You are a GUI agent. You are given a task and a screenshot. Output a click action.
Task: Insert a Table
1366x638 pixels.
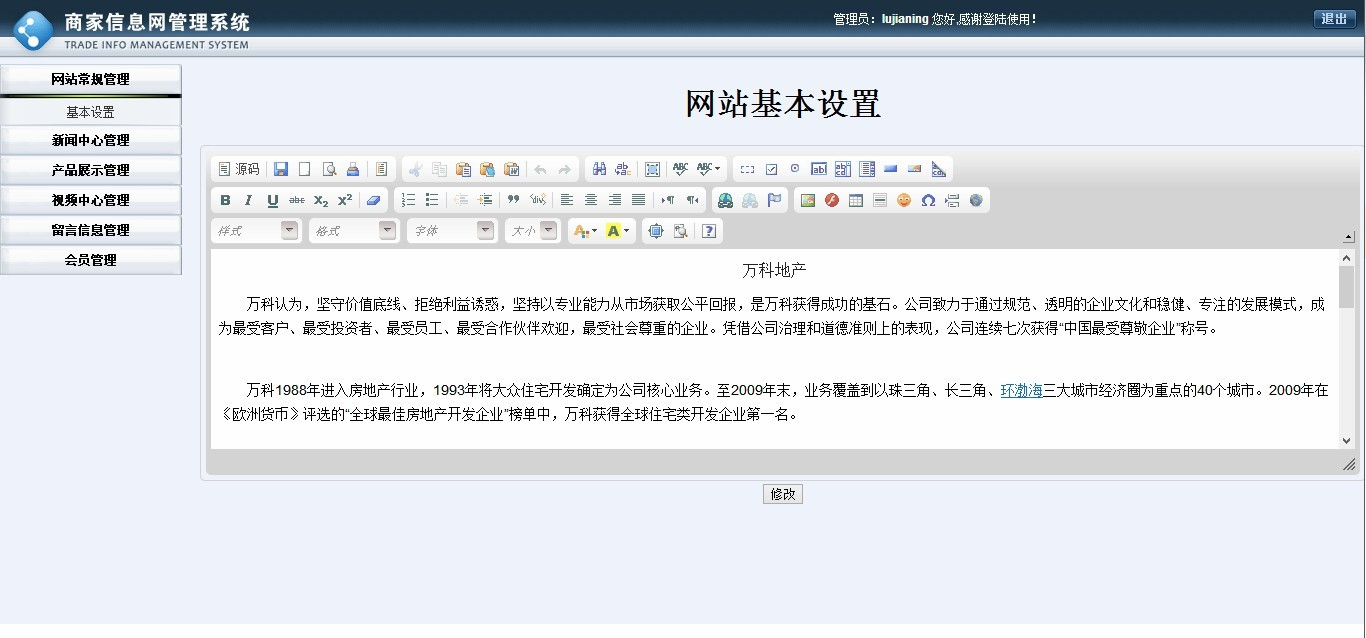pyautogui.click(x=856, y=200)
